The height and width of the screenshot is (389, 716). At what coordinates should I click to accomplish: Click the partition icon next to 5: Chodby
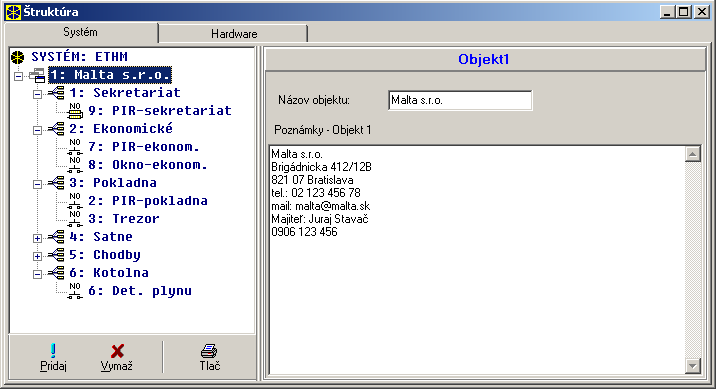pos(57,255)
